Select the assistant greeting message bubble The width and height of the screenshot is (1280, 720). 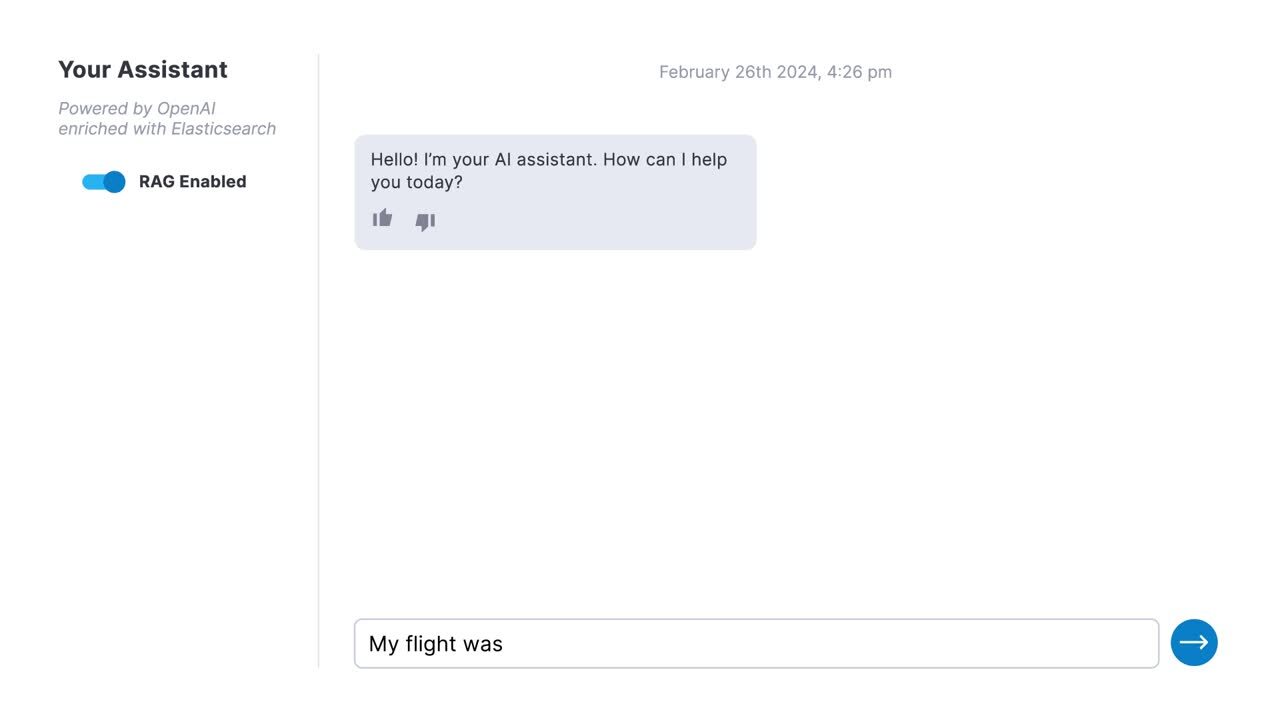coord(555,192)
